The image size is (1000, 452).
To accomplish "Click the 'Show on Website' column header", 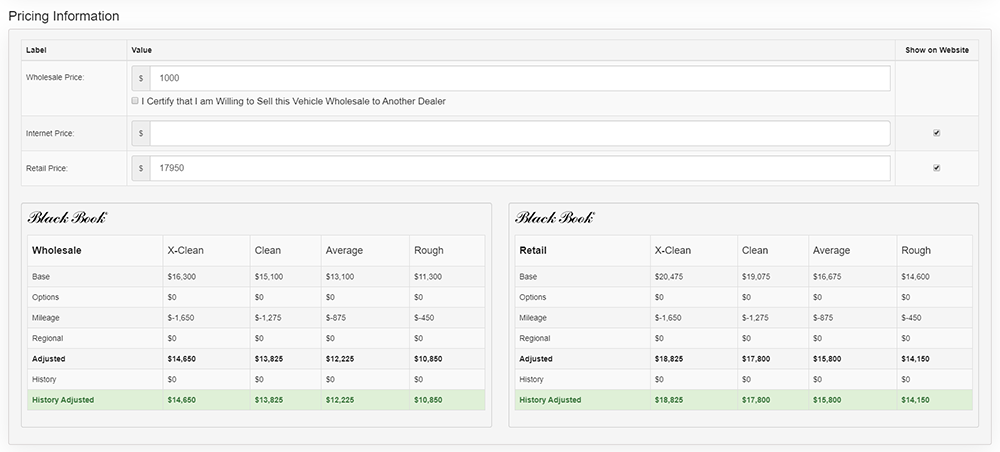I will pyautogui.click(x=937, y=50).
